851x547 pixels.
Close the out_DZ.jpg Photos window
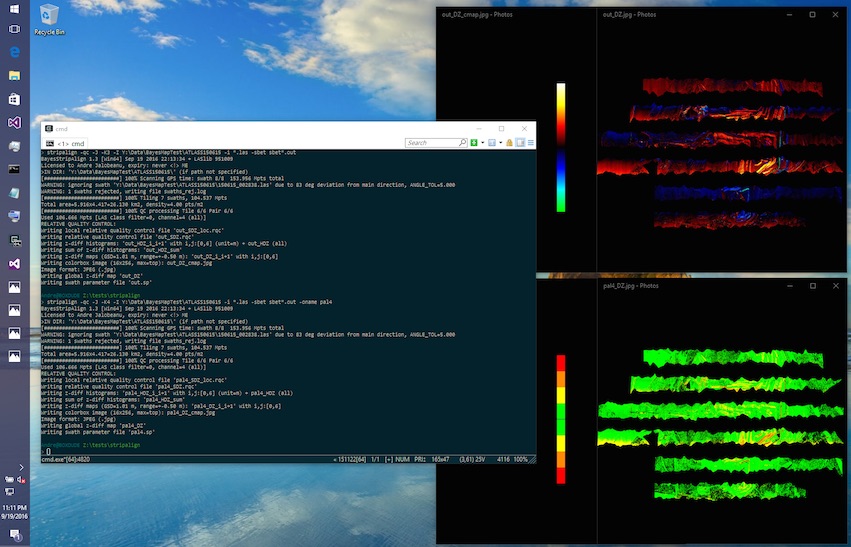click(x=835, y=15)
